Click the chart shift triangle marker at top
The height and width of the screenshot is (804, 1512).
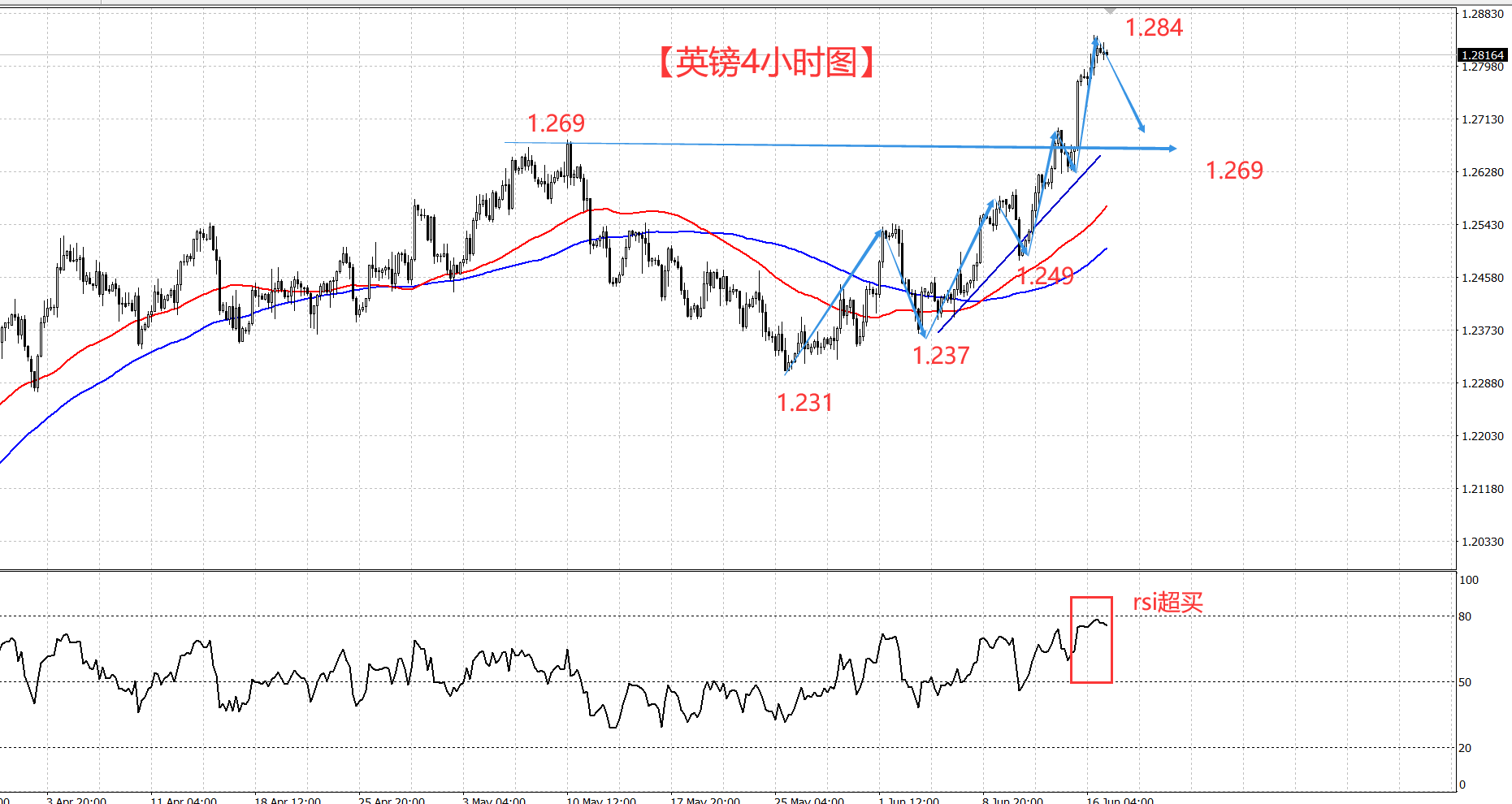(1110, 11)
